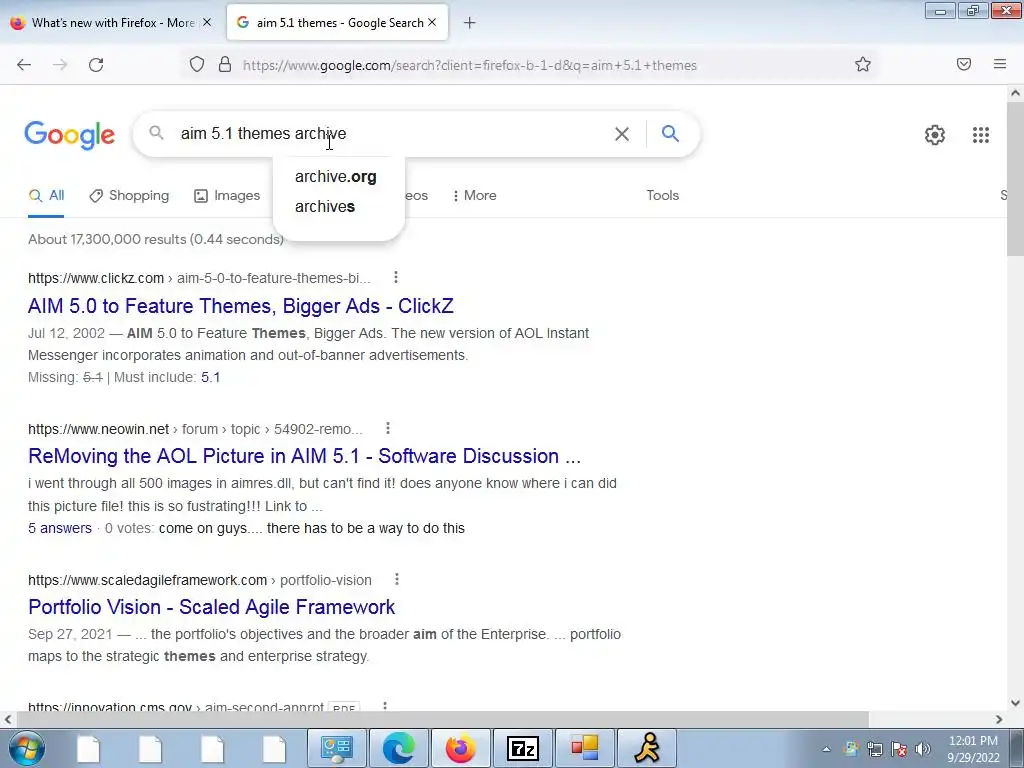Open 7-Zip from the taskbar
This screenshot has width=1024, height=768.
pyautogui.click(x=522, y=748)
